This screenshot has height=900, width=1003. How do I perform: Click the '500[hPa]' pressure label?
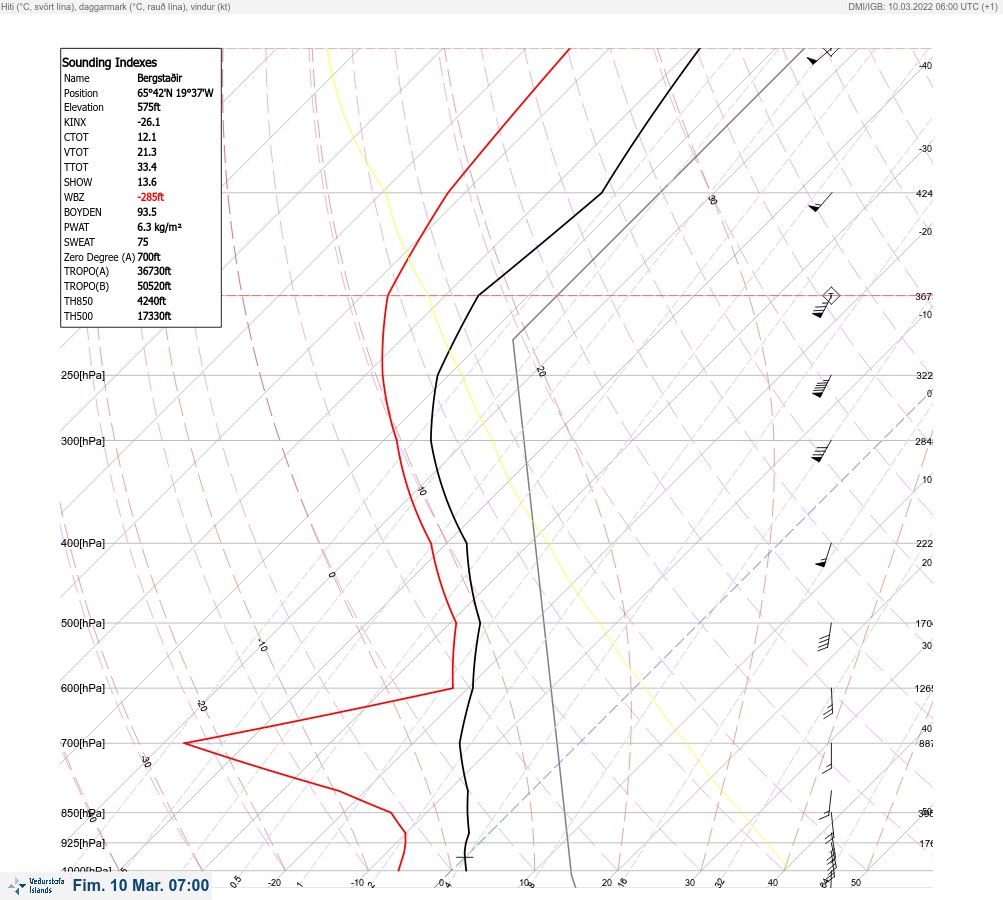click(x=83, y=623)
